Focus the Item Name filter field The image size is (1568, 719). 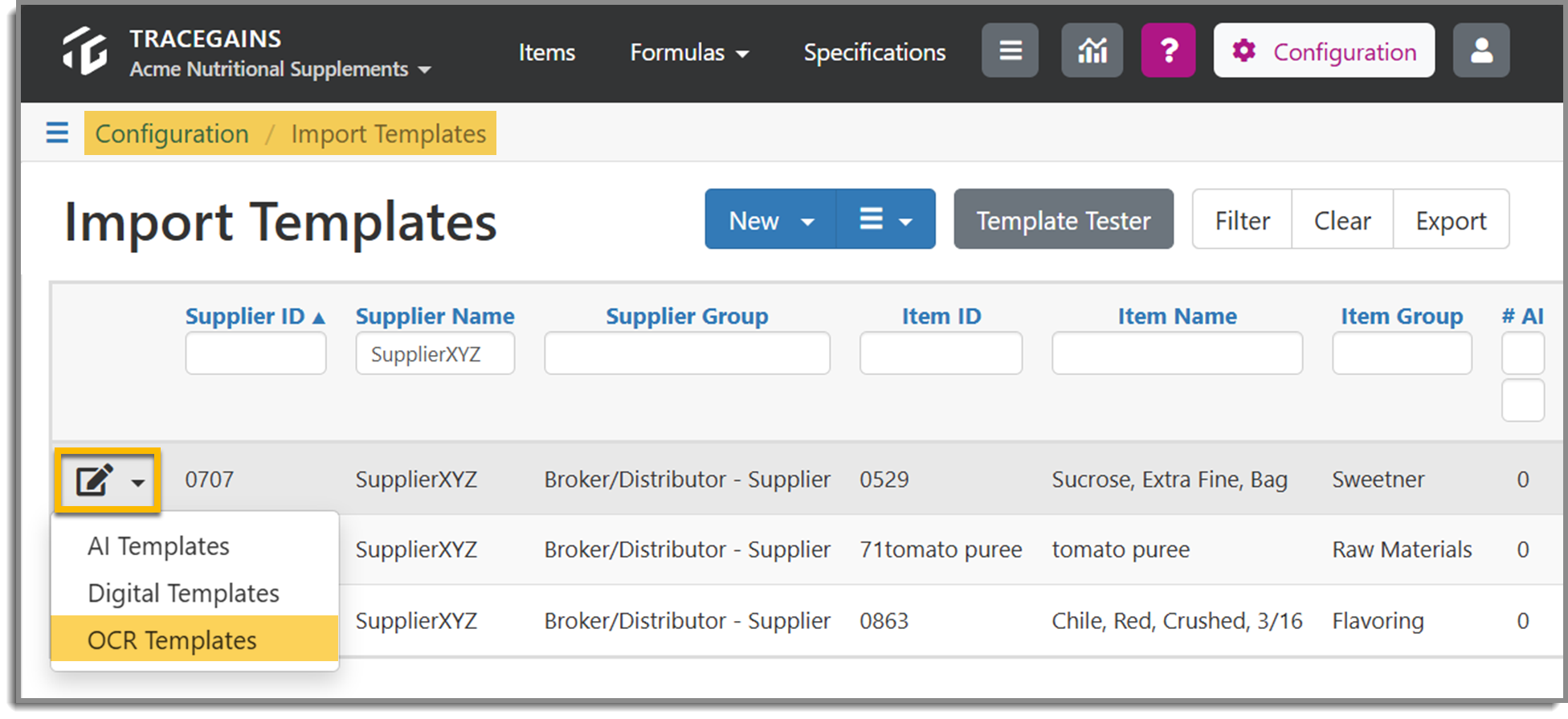coord(1177,353)
